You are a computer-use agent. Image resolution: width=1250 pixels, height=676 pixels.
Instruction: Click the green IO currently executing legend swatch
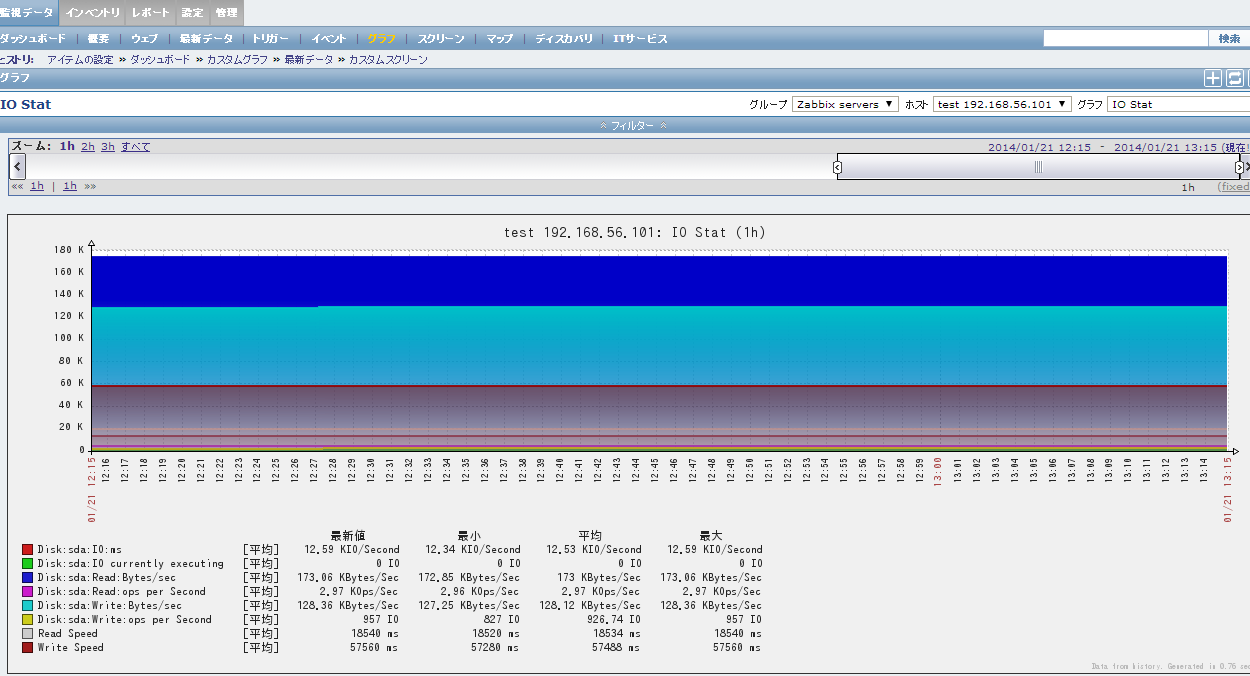coord(28,564)
